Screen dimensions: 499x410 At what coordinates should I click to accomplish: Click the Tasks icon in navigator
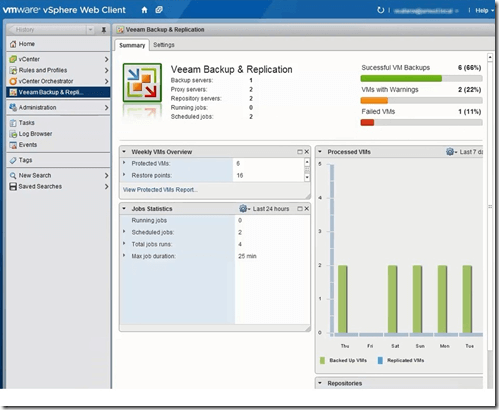pos(13,123)
